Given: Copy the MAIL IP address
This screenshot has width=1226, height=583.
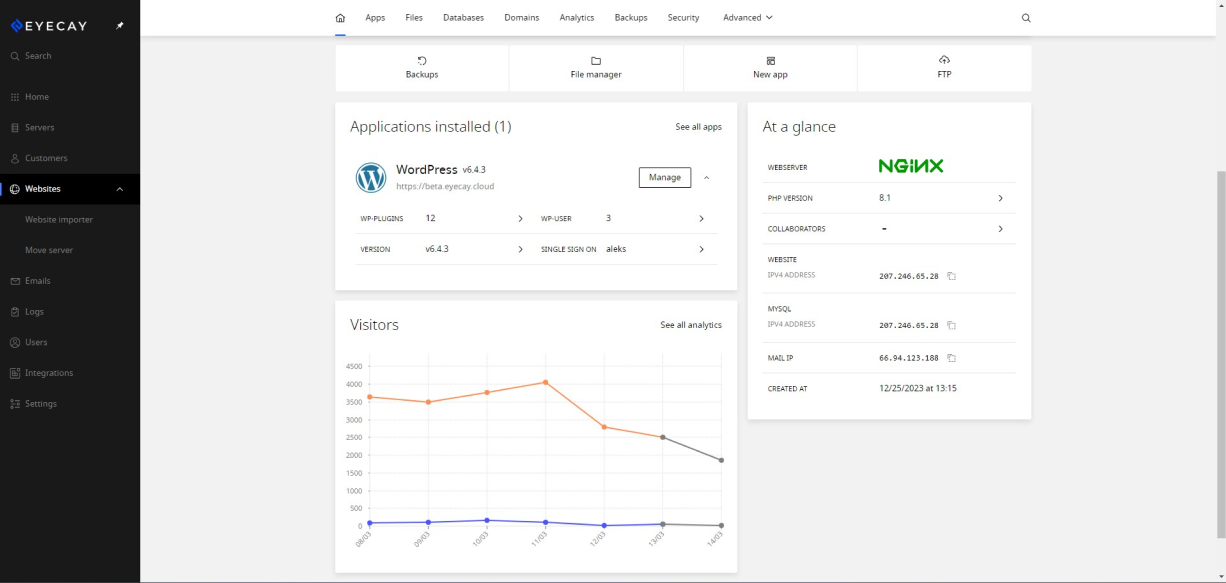Looking at the screenshot, I should pos(952,358).
